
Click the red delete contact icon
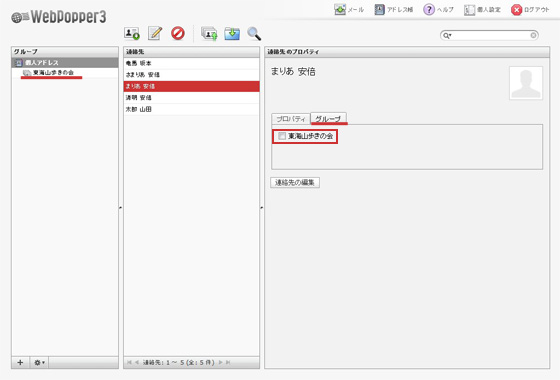178,33
